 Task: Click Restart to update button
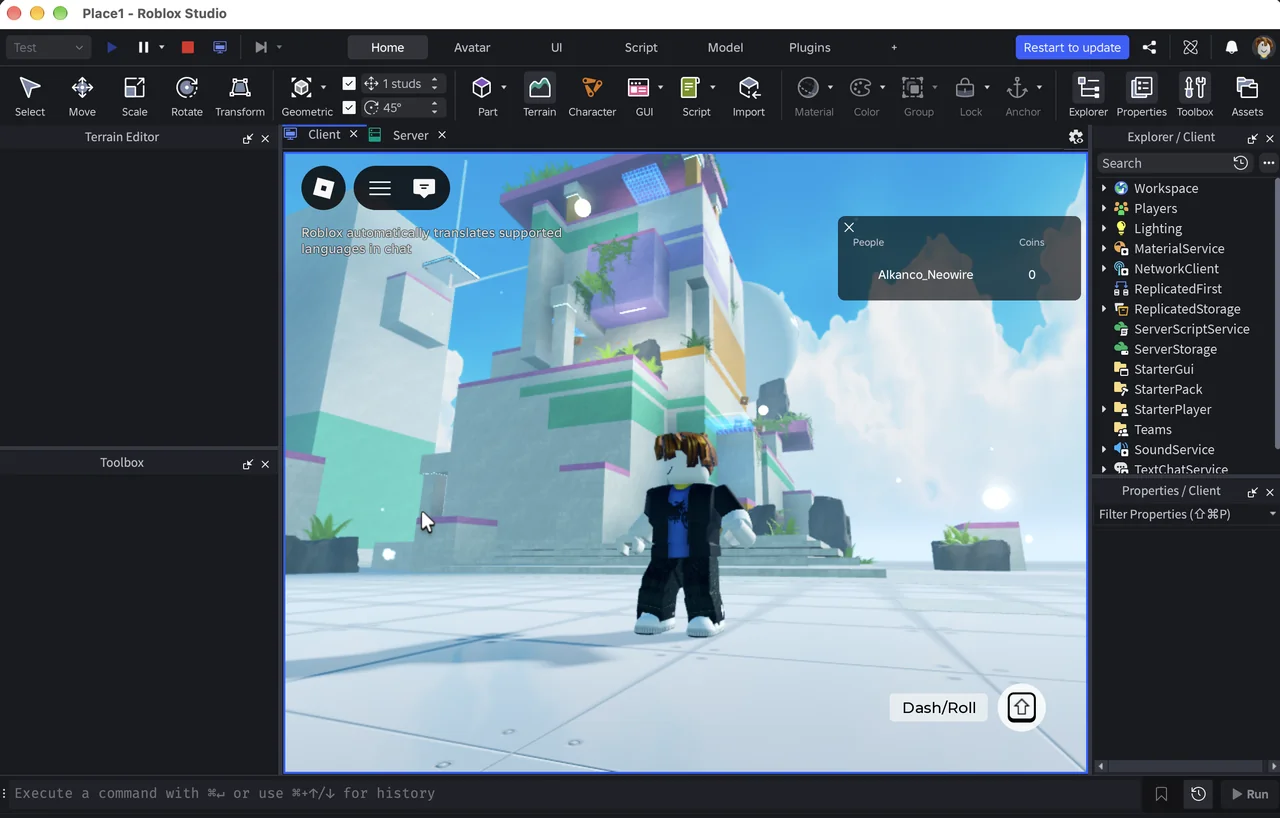pyautogui.click(x=1072, y=47)
